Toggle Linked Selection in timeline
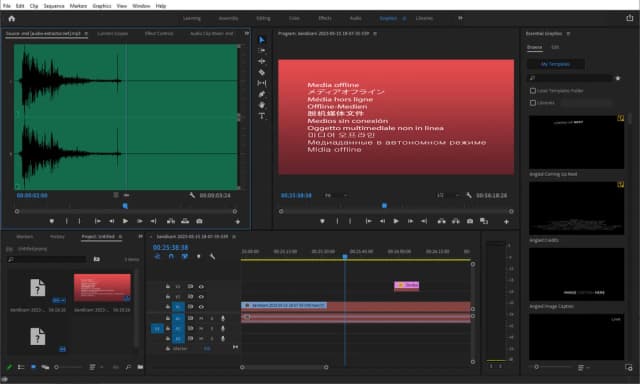The image size is (640, 384). click(185, 257)
